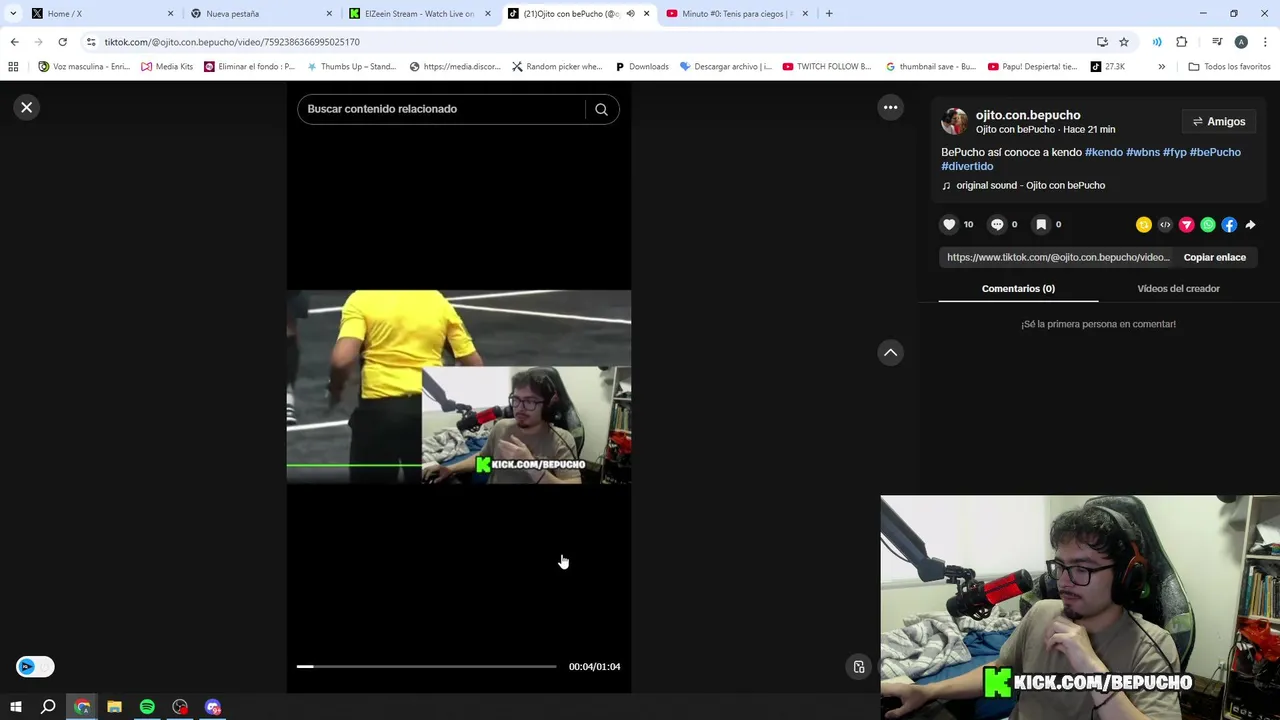Click the address bar URL
The image size is (1280, 720).
pyautogui.click(x=232, y=42)
